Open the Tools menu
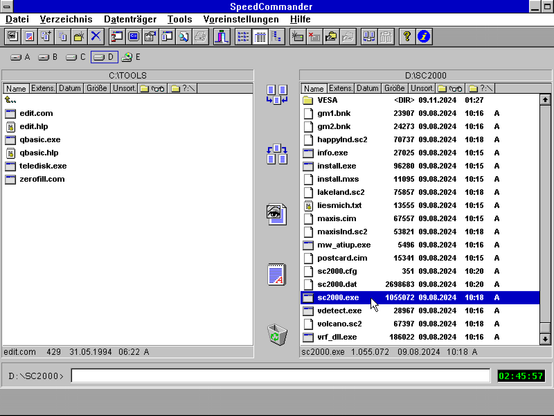554x416 pixels. click(x=179, y=19)
